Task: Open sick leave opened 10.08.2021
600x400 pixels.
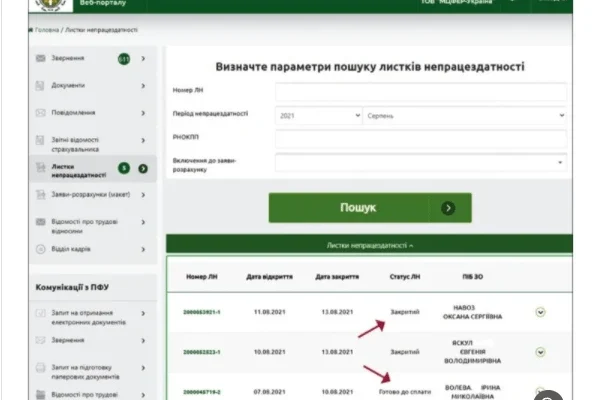Action: coord(202,352)
